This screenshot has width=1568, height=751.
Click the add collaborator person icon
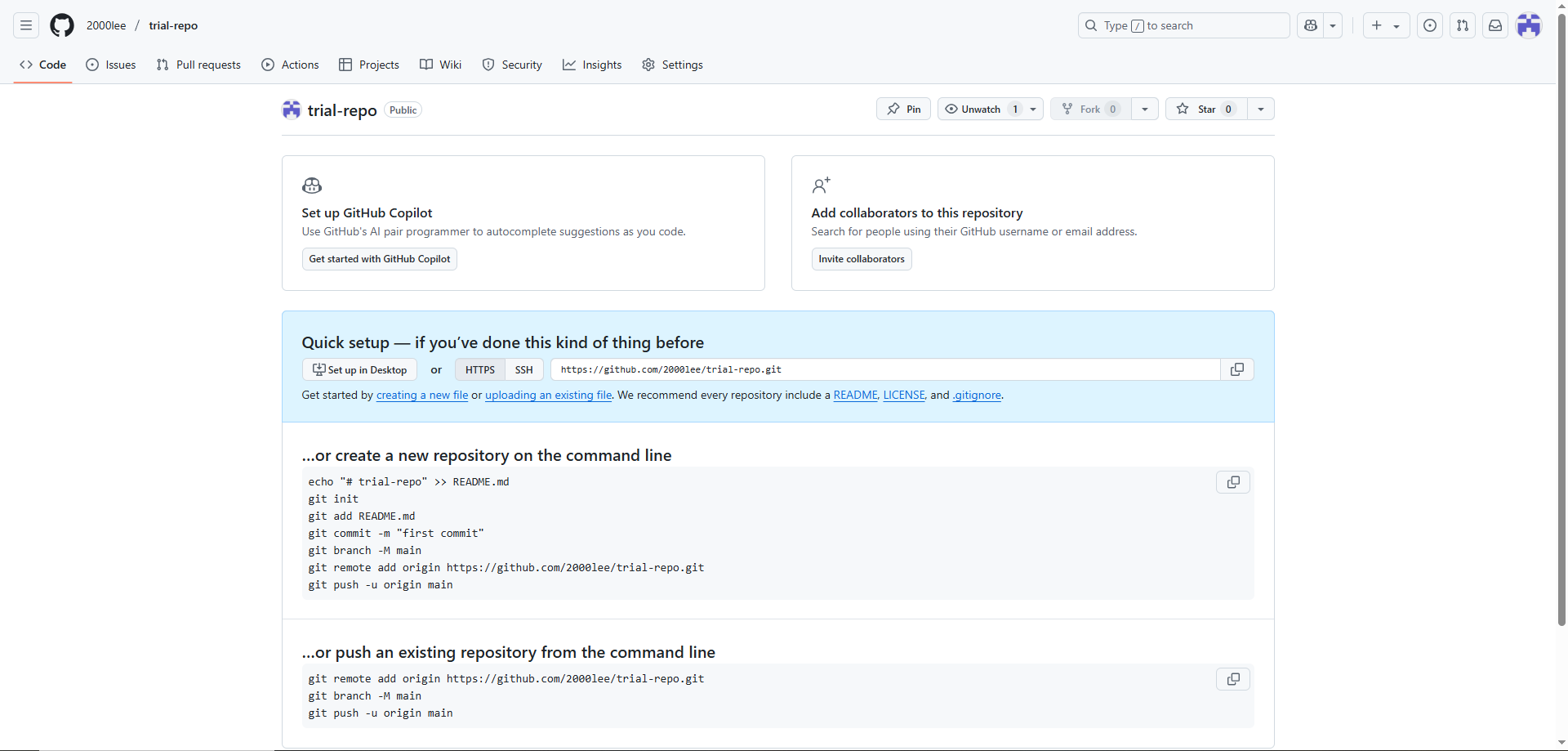821,186
